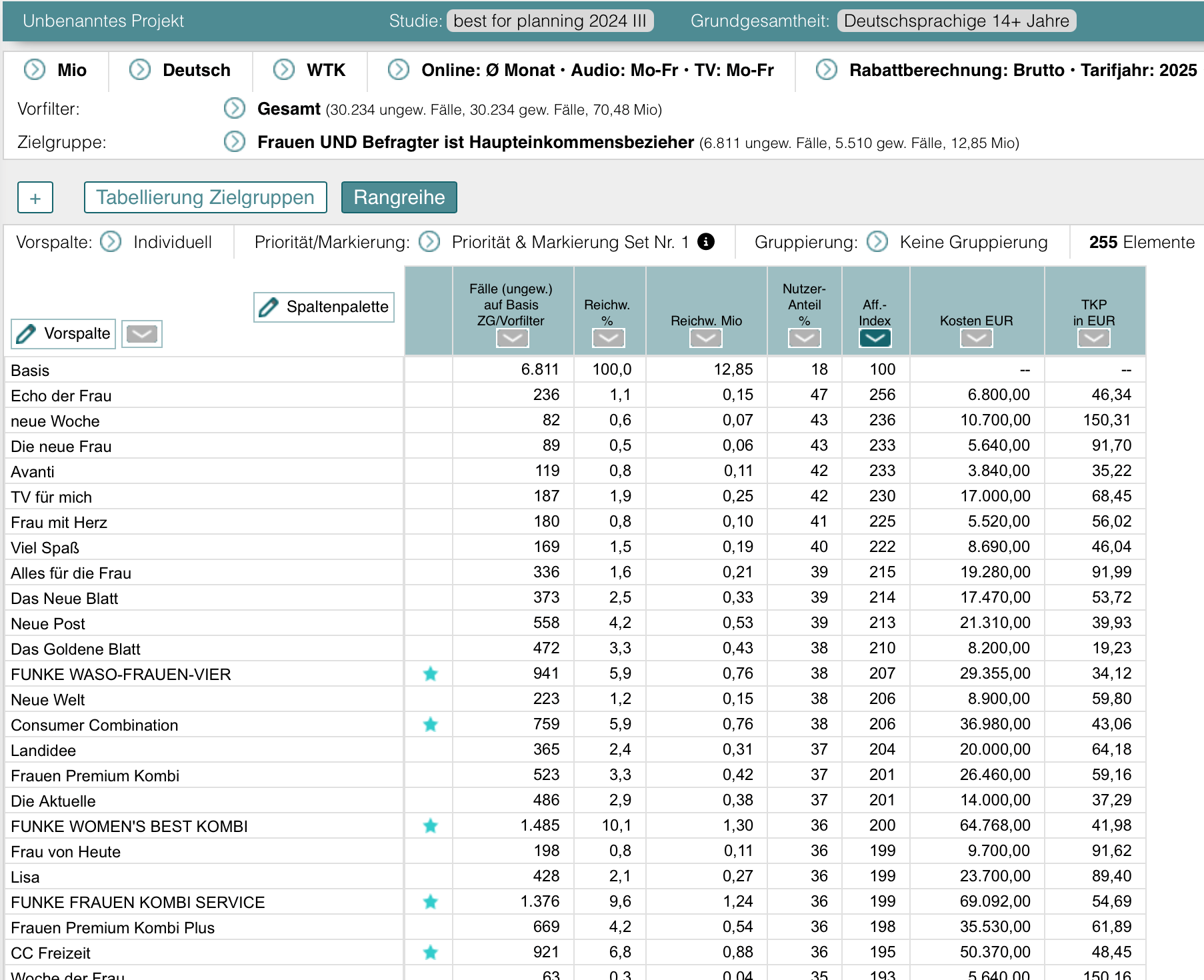Toggle the star marker on Consumer Combination row
Image resolution: width=1204 pixels, height=980 pixels.
(430, 725)
